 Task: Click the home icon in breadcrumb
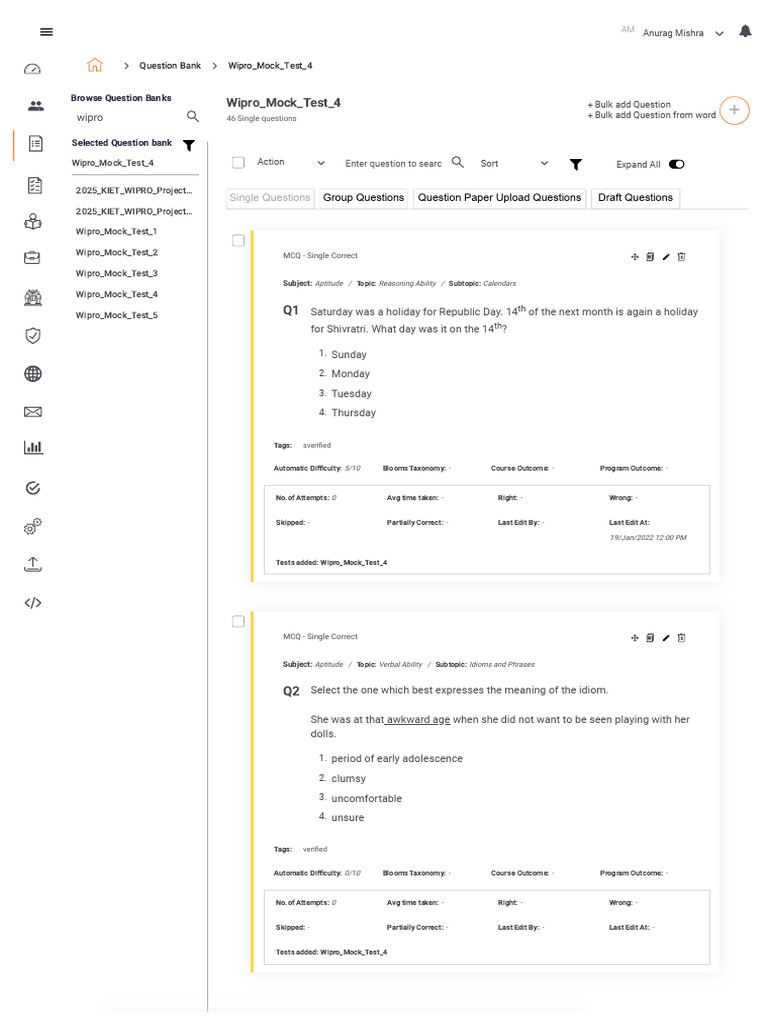click(95, 65)
